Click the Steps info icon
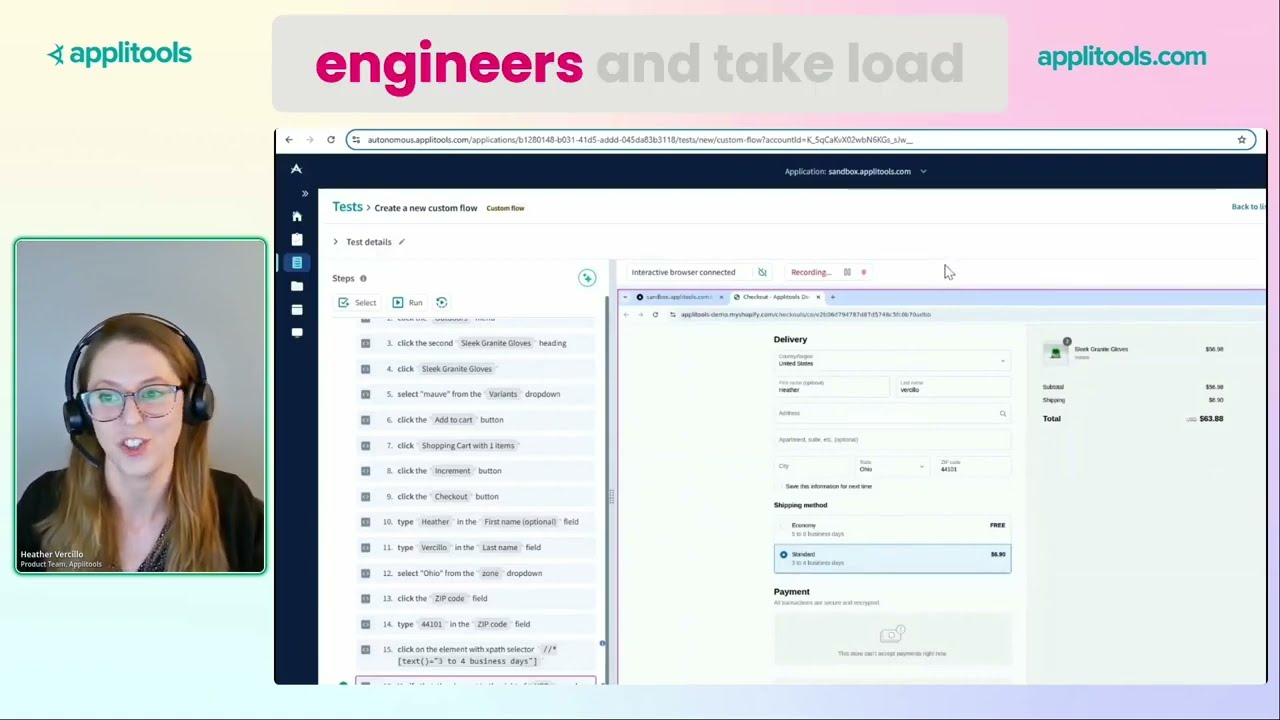1280x720 pixels. [x=363, y=279]
